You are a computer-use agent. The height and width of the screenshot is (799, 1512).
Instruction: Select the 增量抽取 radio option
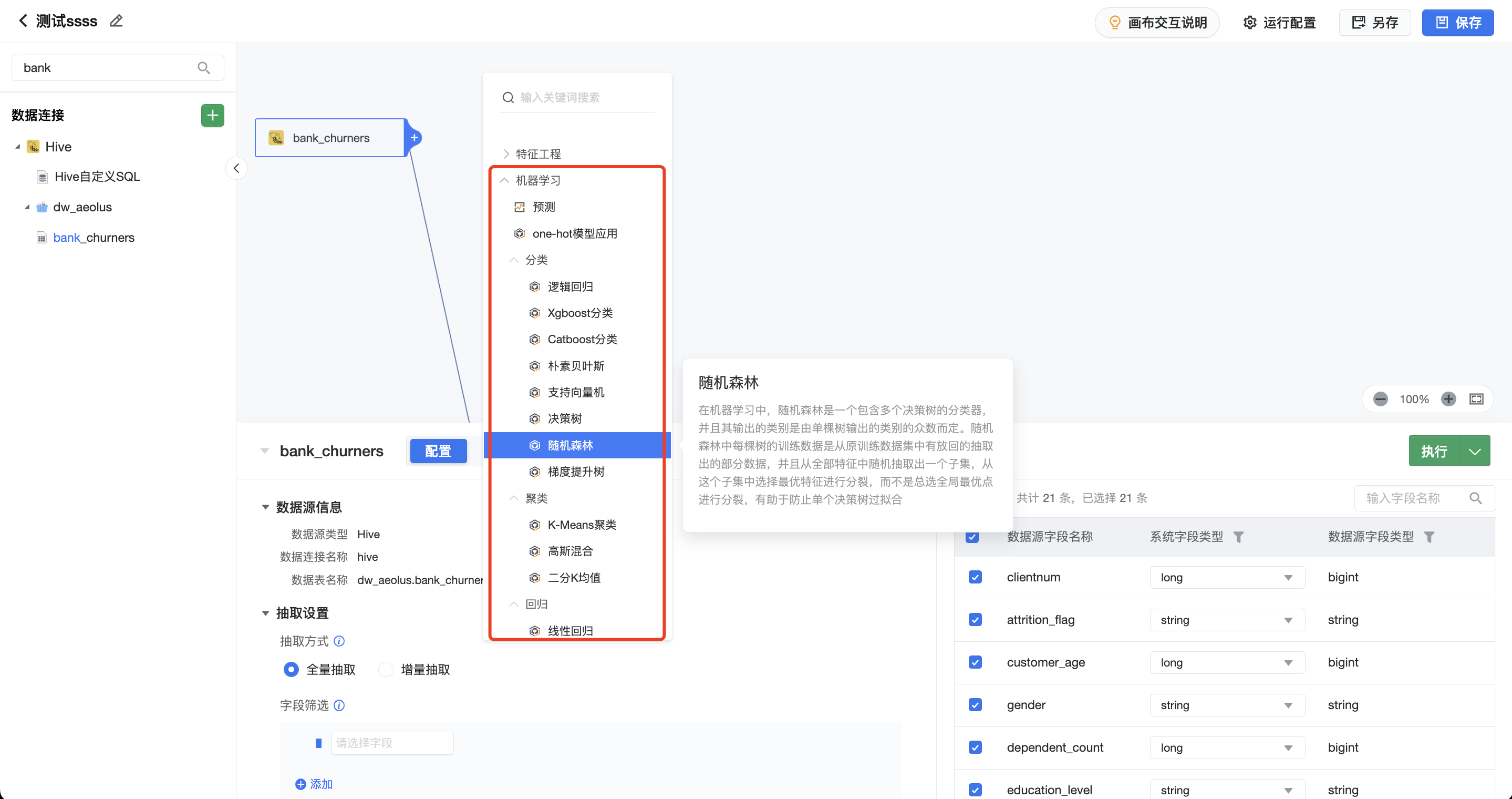386,669
